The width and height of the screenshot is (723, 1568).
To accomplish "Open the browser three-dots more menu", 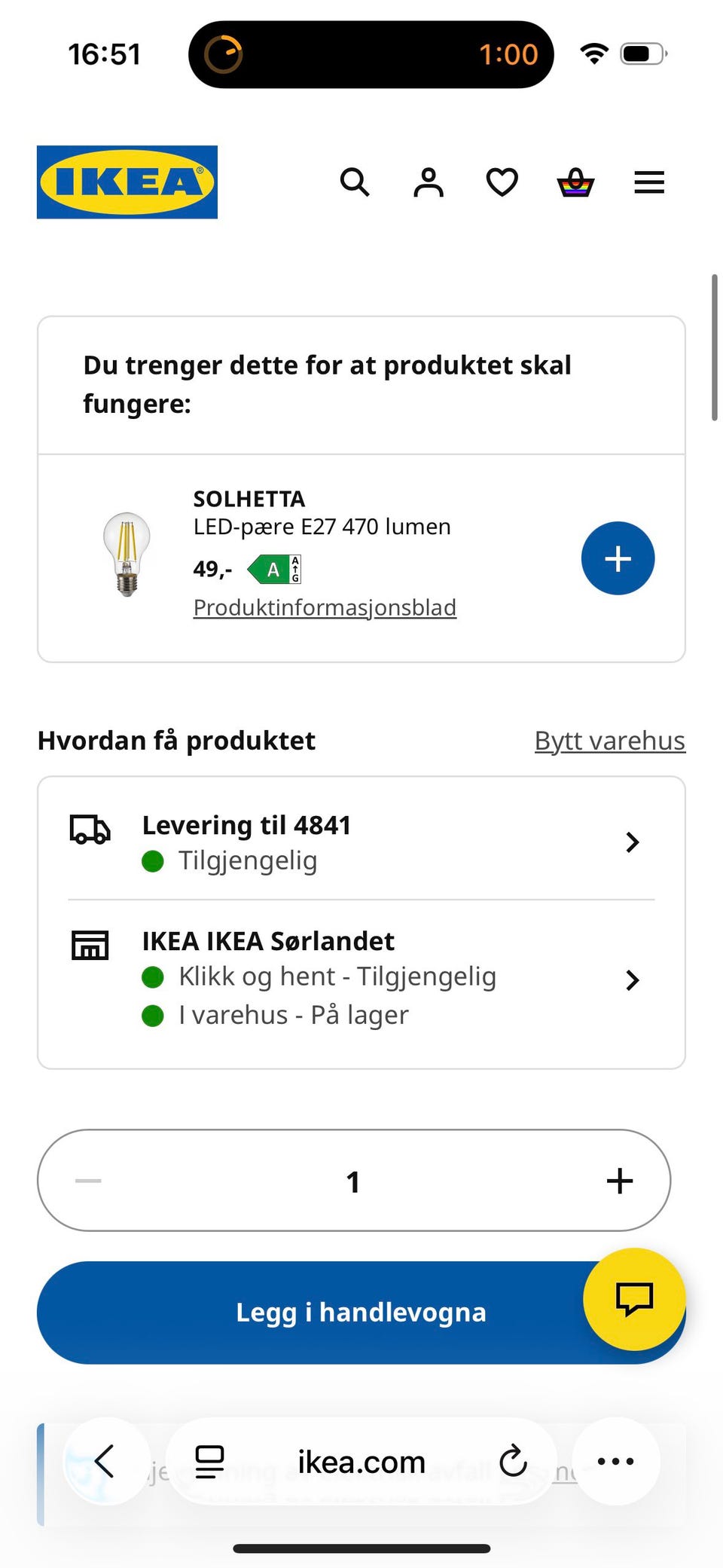I will pos(615,1462).
